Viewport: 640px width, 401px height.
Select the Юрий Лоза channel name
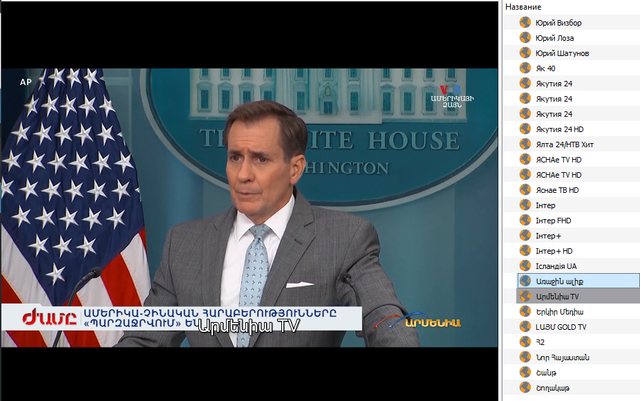tap(555, 38)
